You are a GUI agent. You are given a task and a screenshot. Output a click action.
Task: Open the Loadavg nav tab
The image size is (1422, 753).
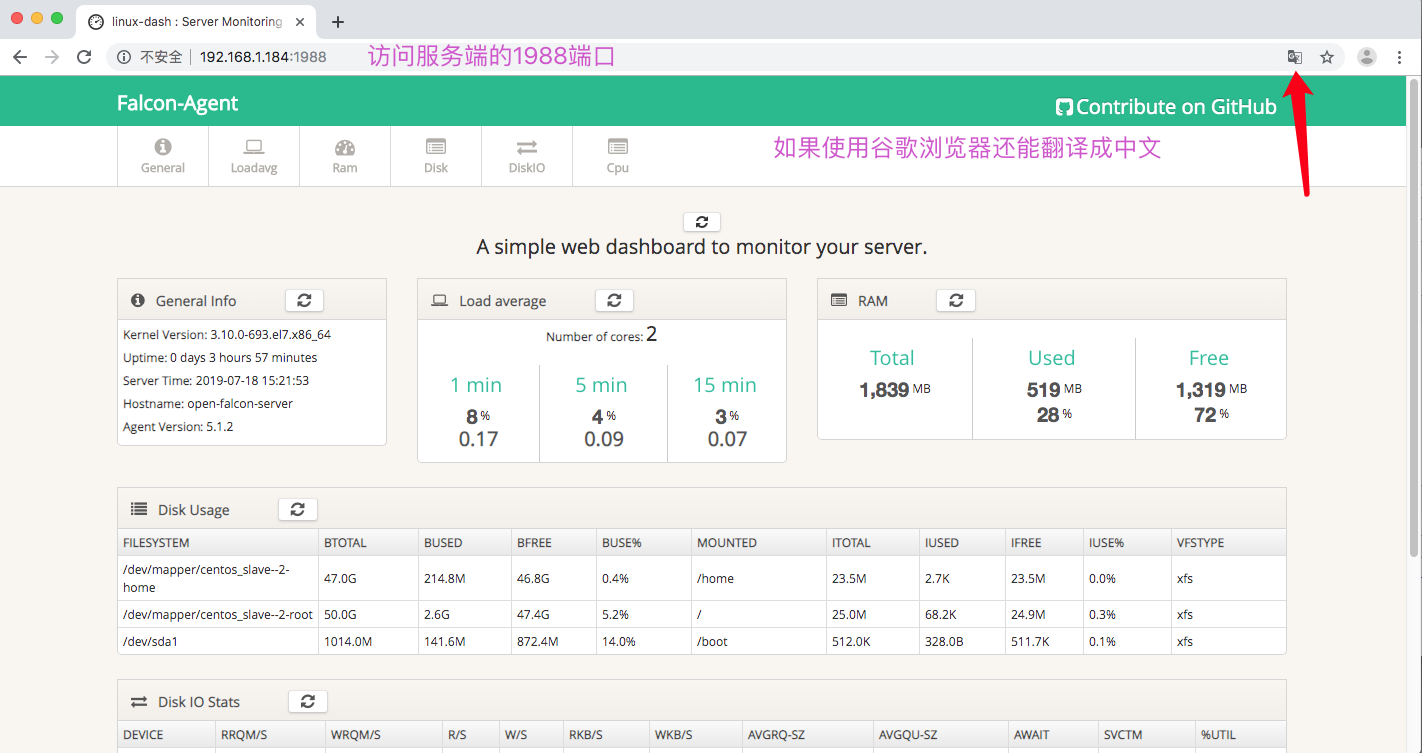click(x=254, y=156)
